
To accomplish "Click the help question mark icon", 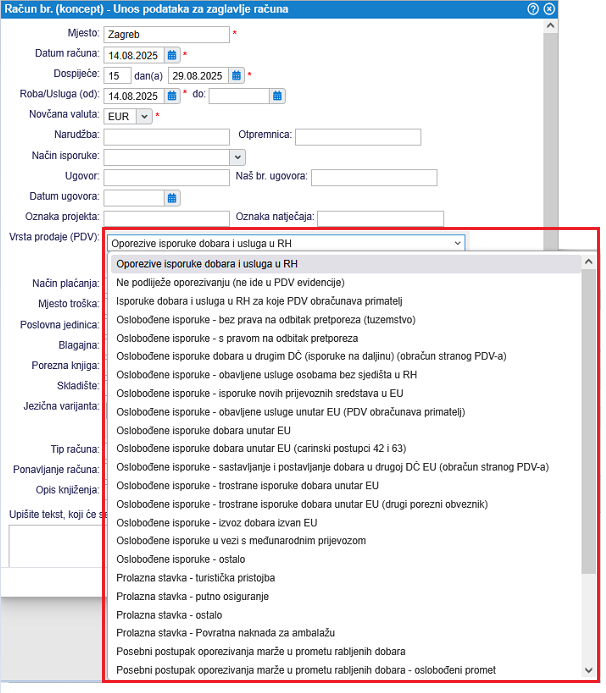I will pos(533,8).
